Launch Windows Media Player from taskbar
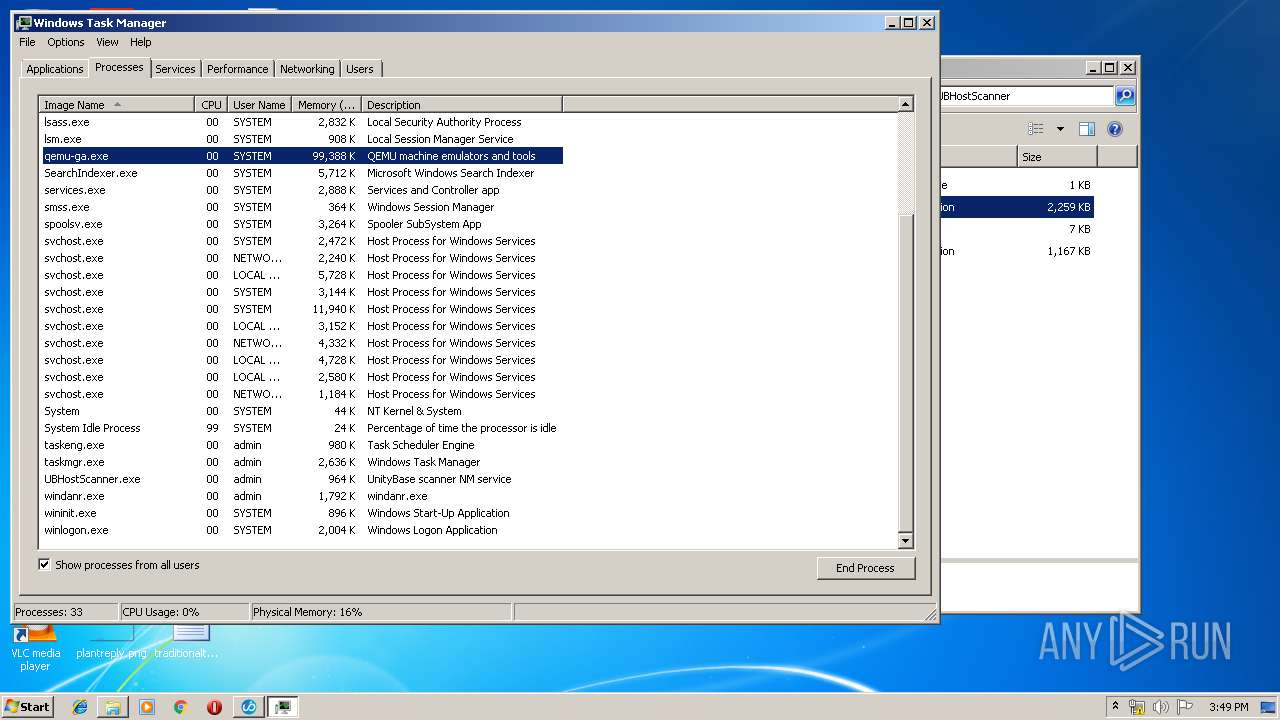This screenshot has width=1280, height=720. coord(147,707)
